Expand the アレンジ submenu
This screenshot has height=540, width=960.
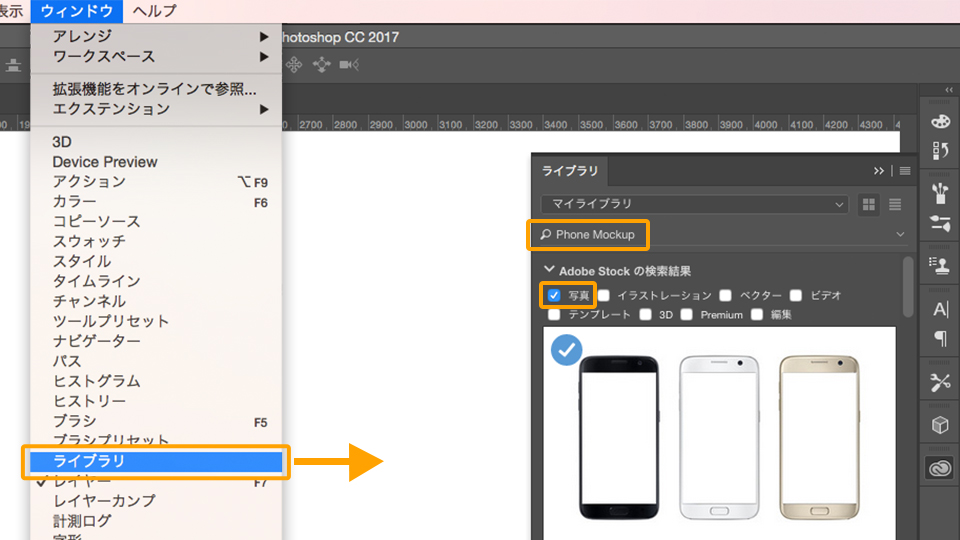pyautogui.click(x=156, y=36)
